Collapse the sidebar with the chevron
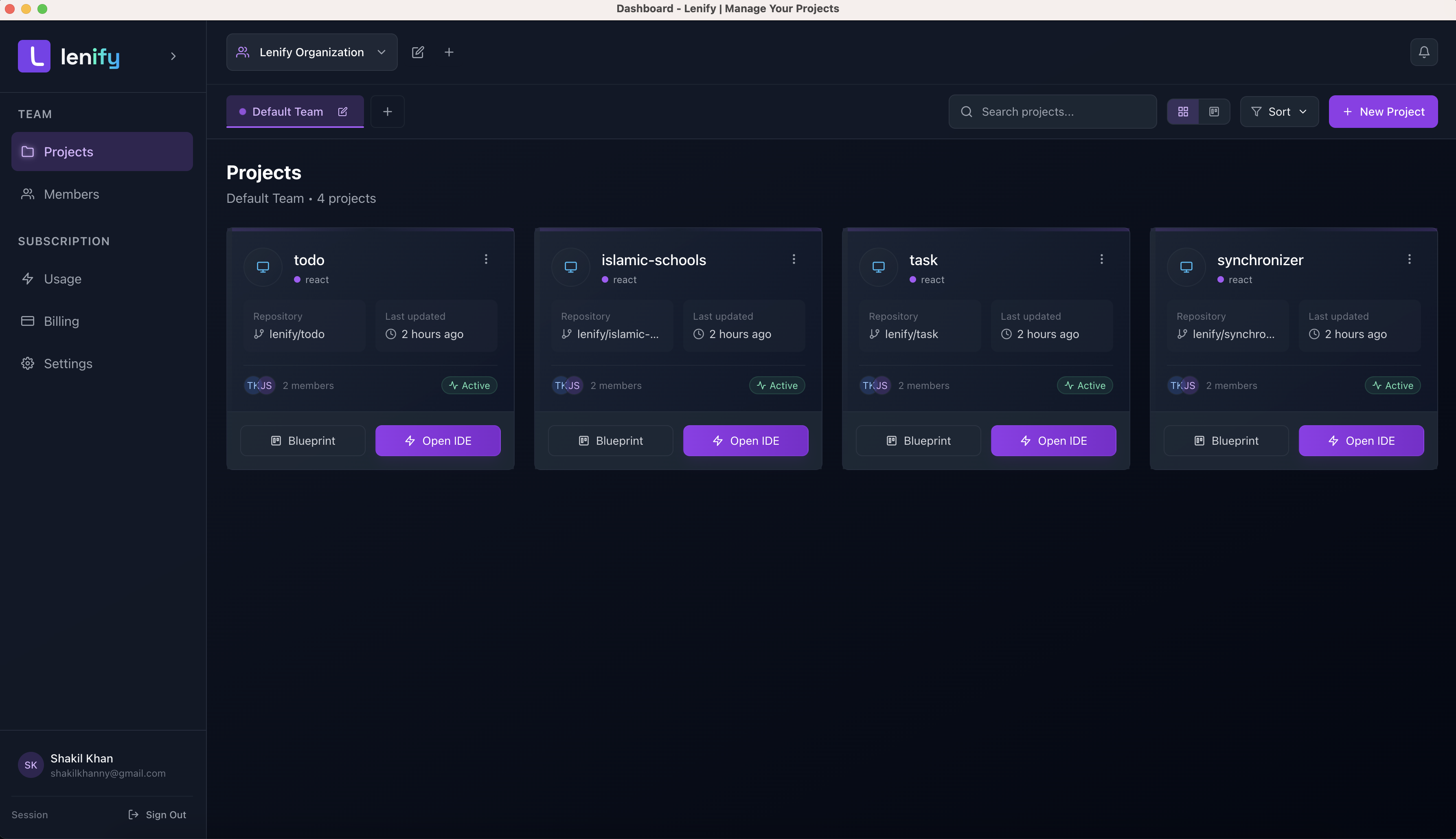 (173, 56)
